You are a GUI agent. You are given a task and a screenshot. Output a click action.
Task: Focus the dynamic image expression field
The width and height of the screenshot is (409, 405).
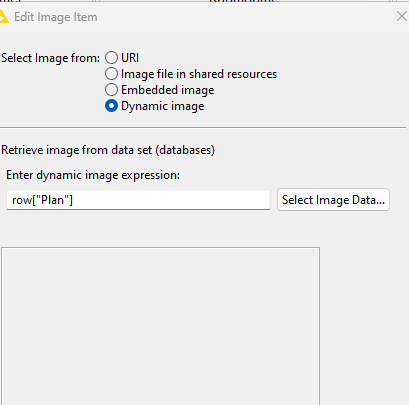(138, 200)
